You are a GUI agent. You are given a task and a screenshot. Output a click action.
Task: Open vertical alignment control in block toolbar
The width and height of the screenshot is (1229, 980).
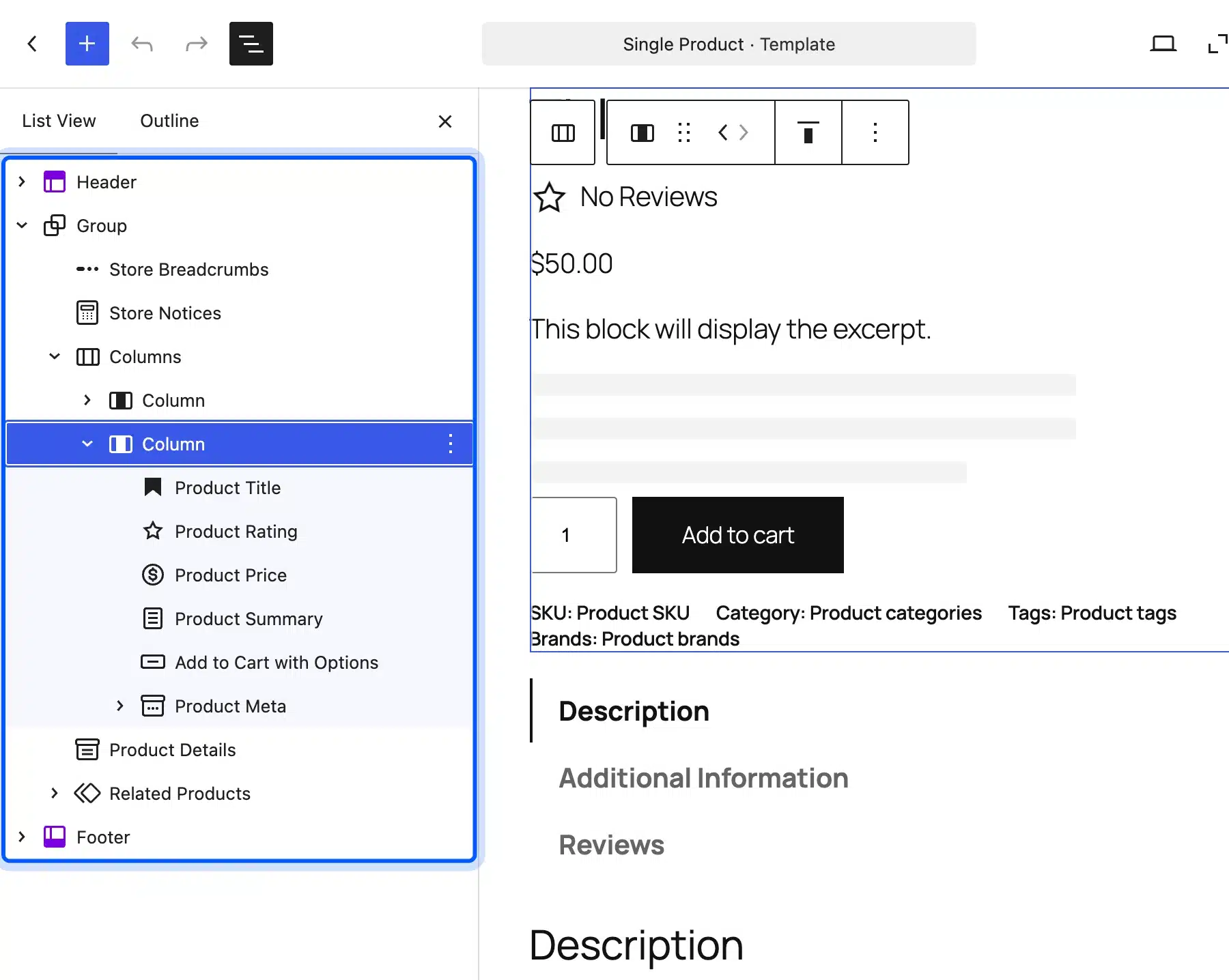point(808,132)
